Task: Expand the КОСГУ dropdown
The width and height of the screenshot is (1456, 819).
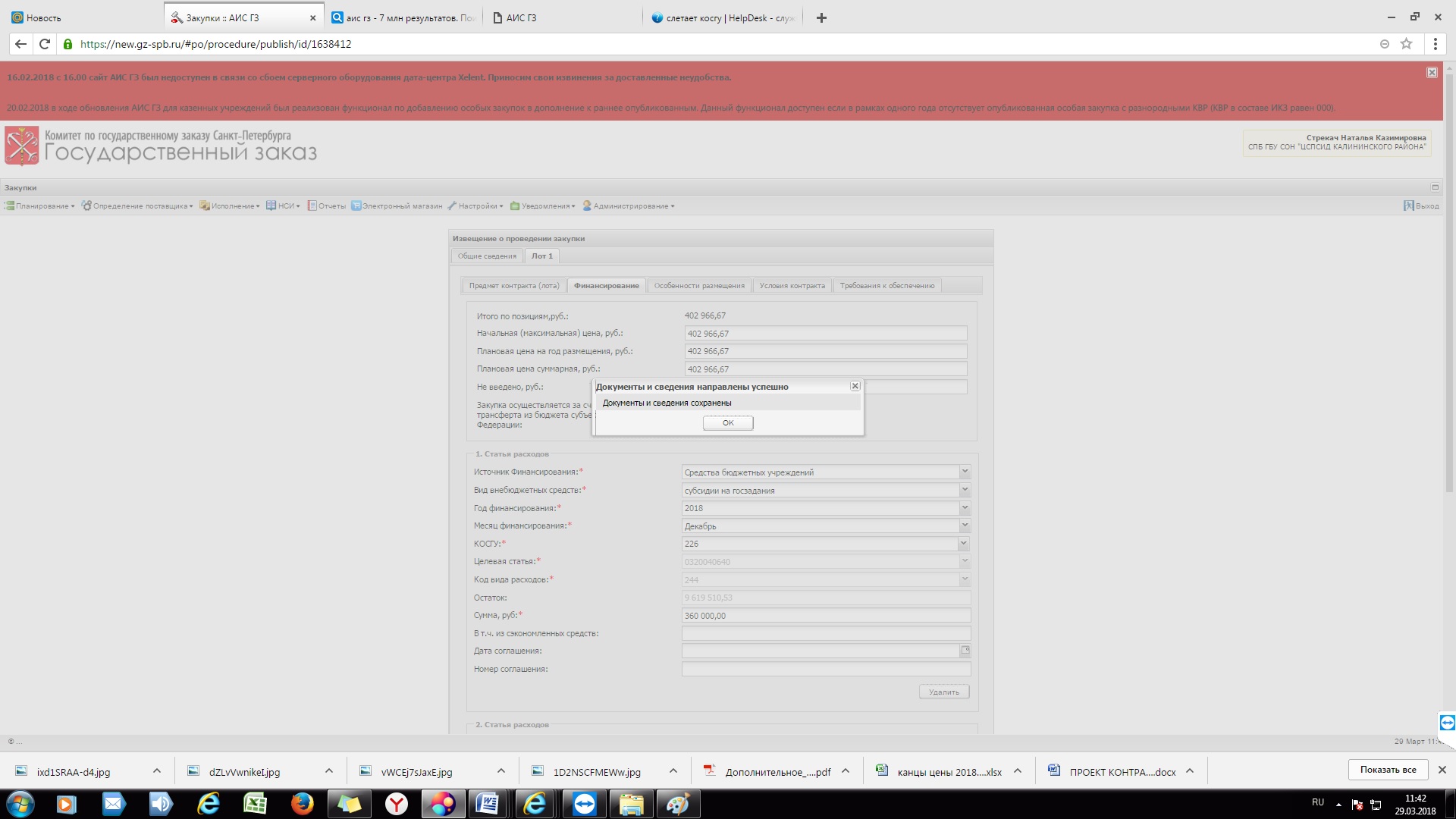Action: pos(963,544)
